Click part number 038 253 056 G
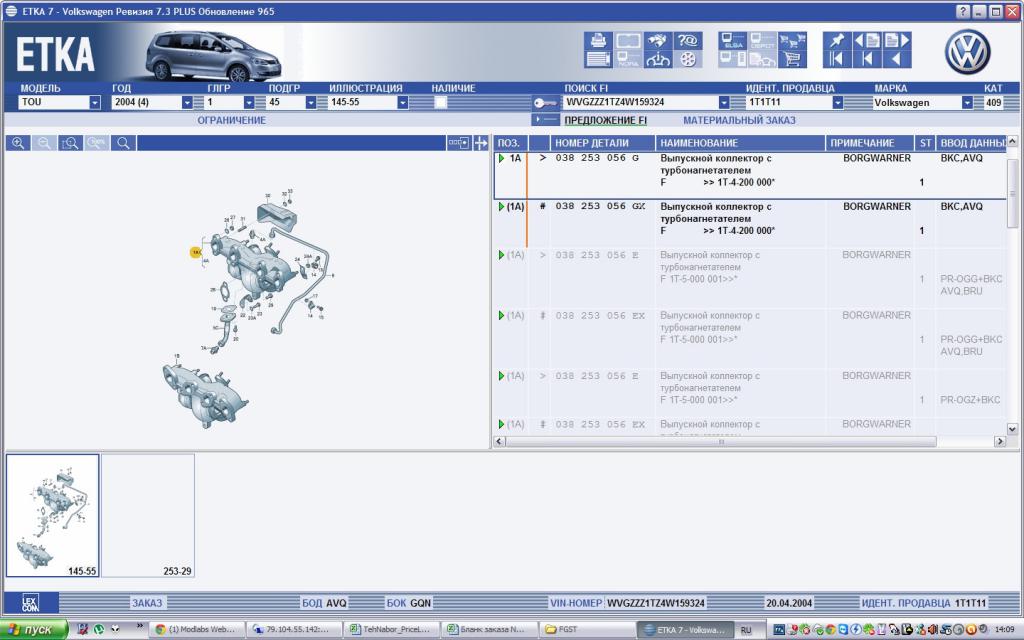Image resolution: width=1024 pixels, height=640 pixels. click(x=598, y=158)
